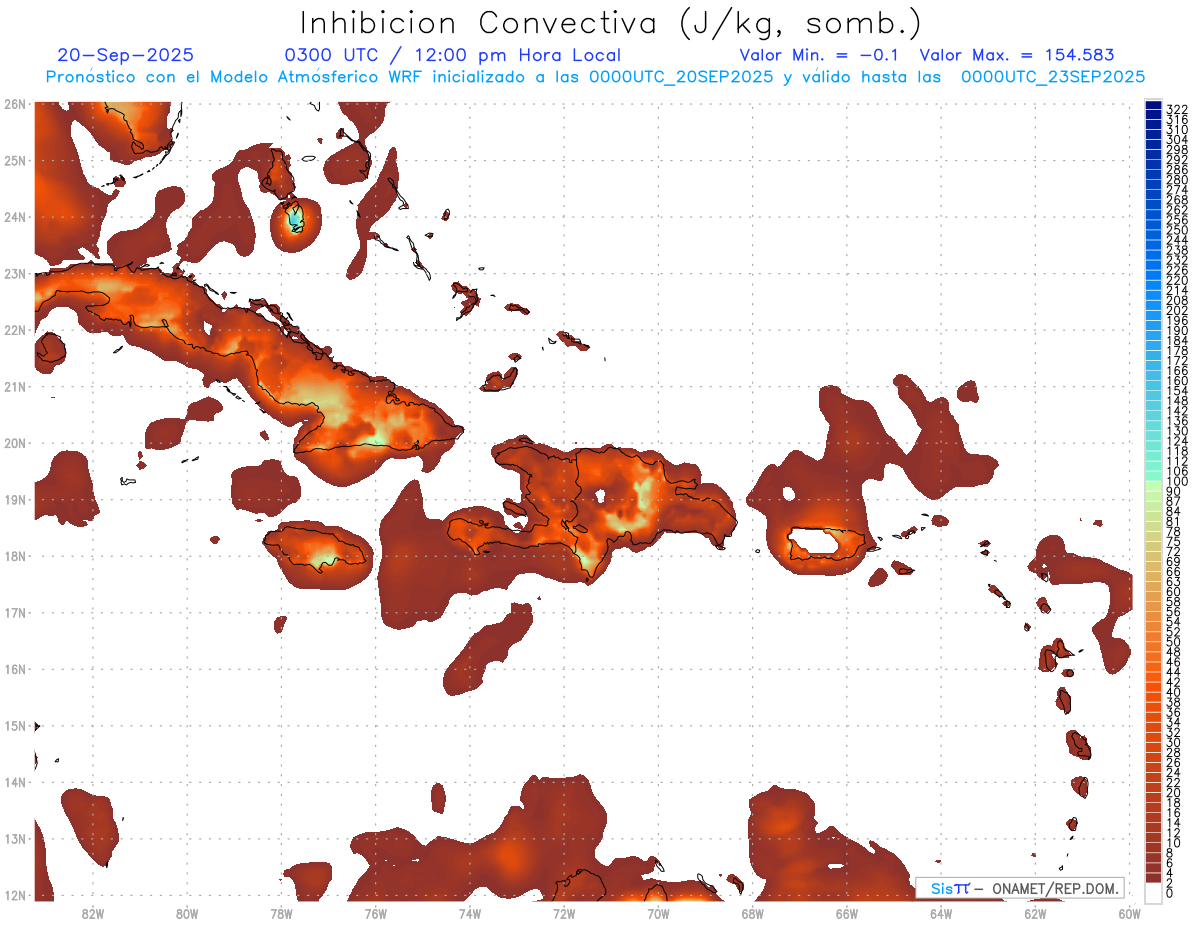Click the '21N' latitude label
The height and width of the screenshot is (927, 1200).
(14, 386)
